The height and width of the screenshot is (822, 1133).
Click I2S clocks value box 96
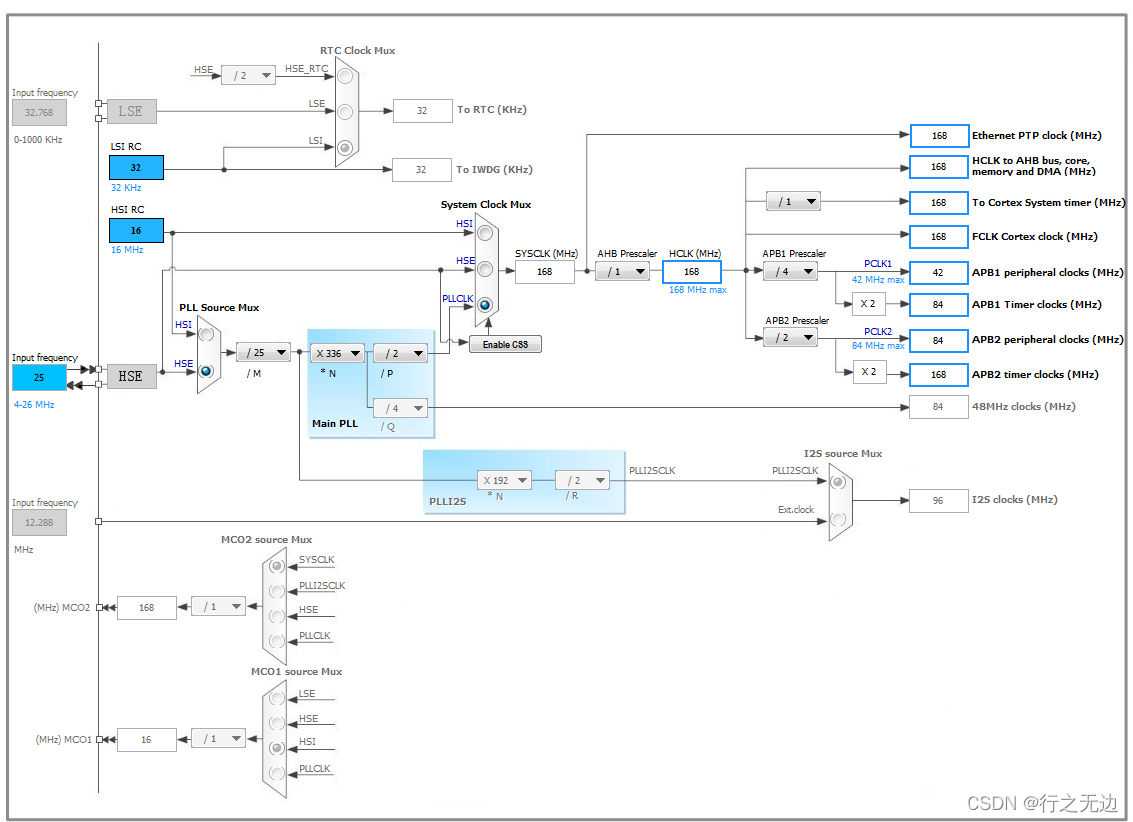click(x=939, y=501)
